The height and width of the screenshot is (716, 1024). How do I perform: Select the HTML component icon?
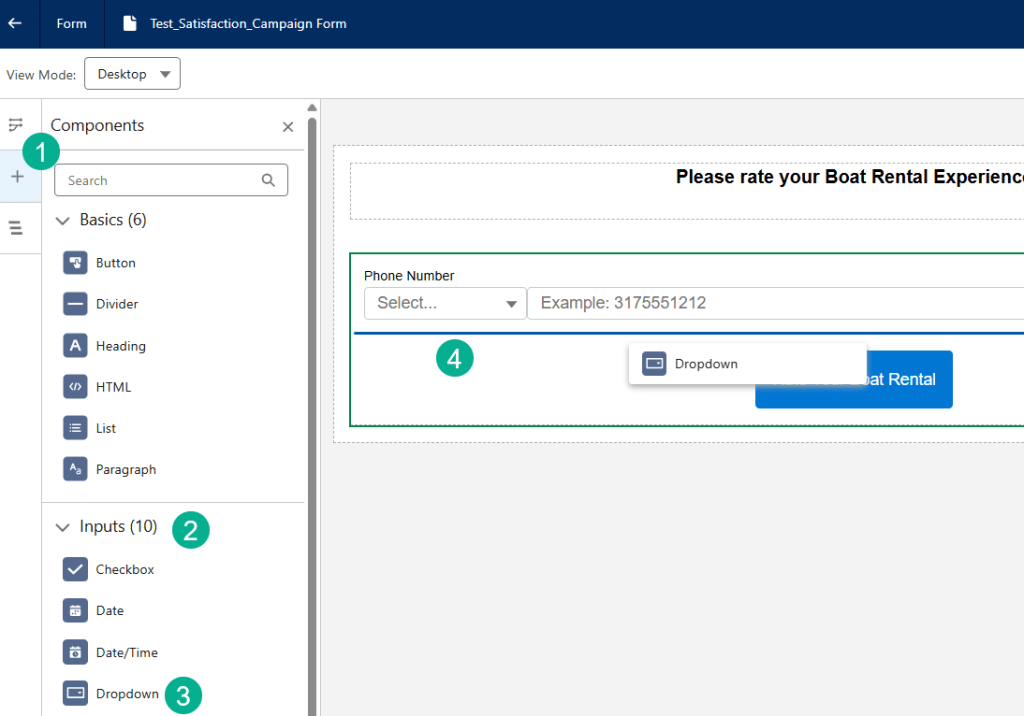[x=75, y=387]
